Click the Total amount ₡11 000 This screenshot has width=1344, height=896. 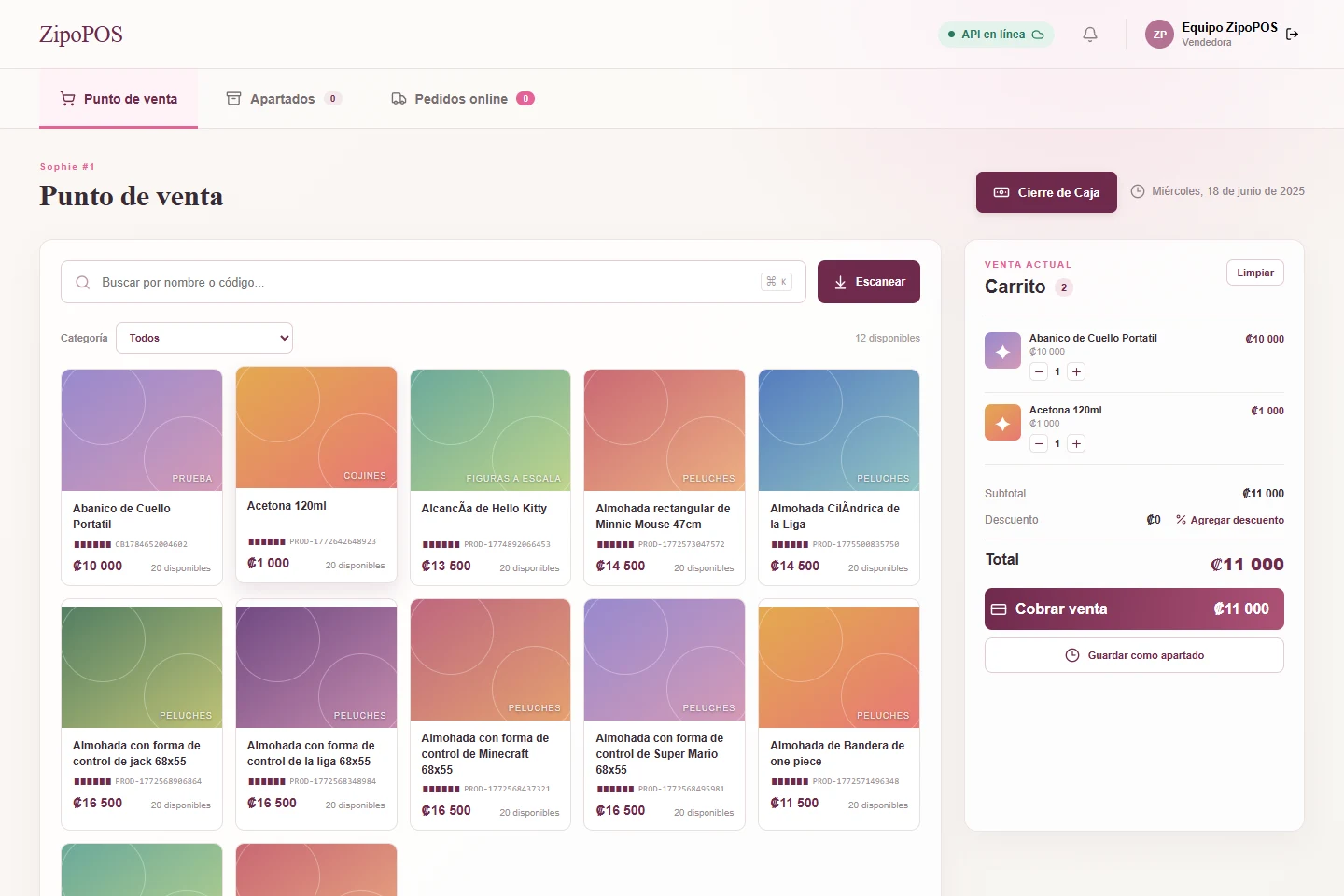click(1247, 564)
